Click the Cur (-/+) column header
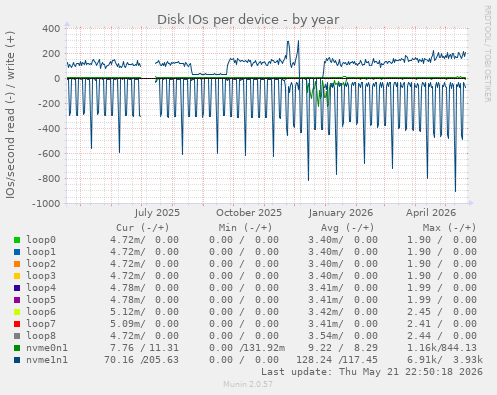 pos(143,228)
